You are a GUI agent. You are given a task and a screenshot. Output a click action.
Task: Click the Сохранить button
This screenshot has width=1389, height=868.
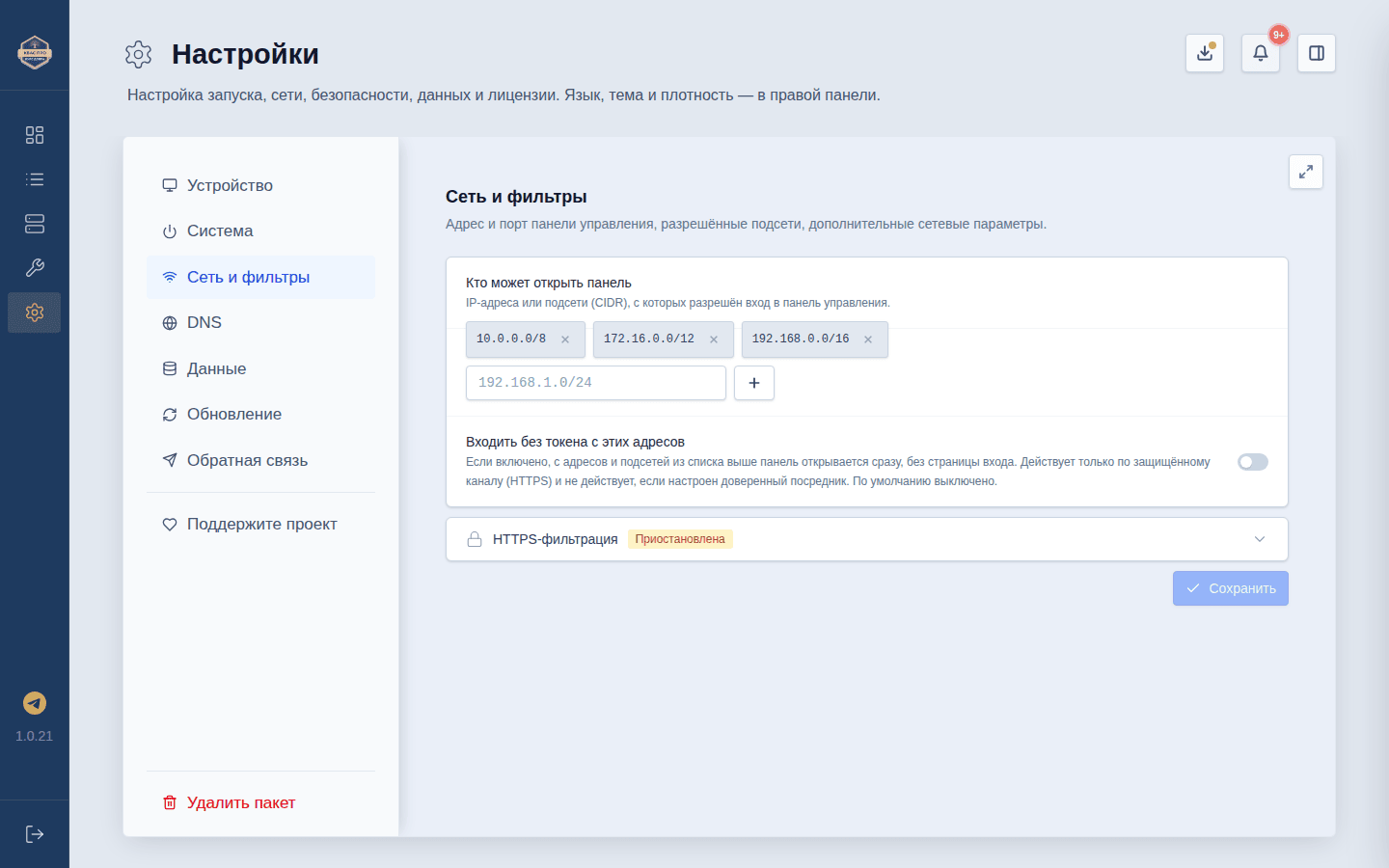tap(1231, 588)
